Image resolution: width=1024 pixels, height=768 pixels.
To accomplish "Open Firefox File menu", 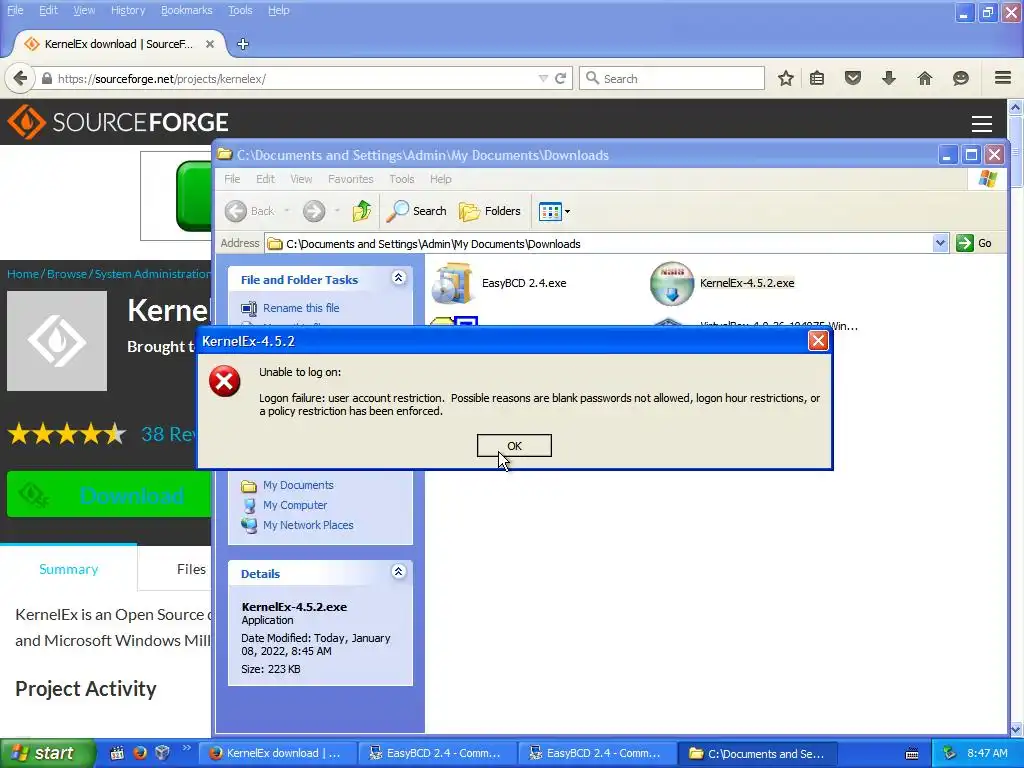I will [x=15, y=10].
